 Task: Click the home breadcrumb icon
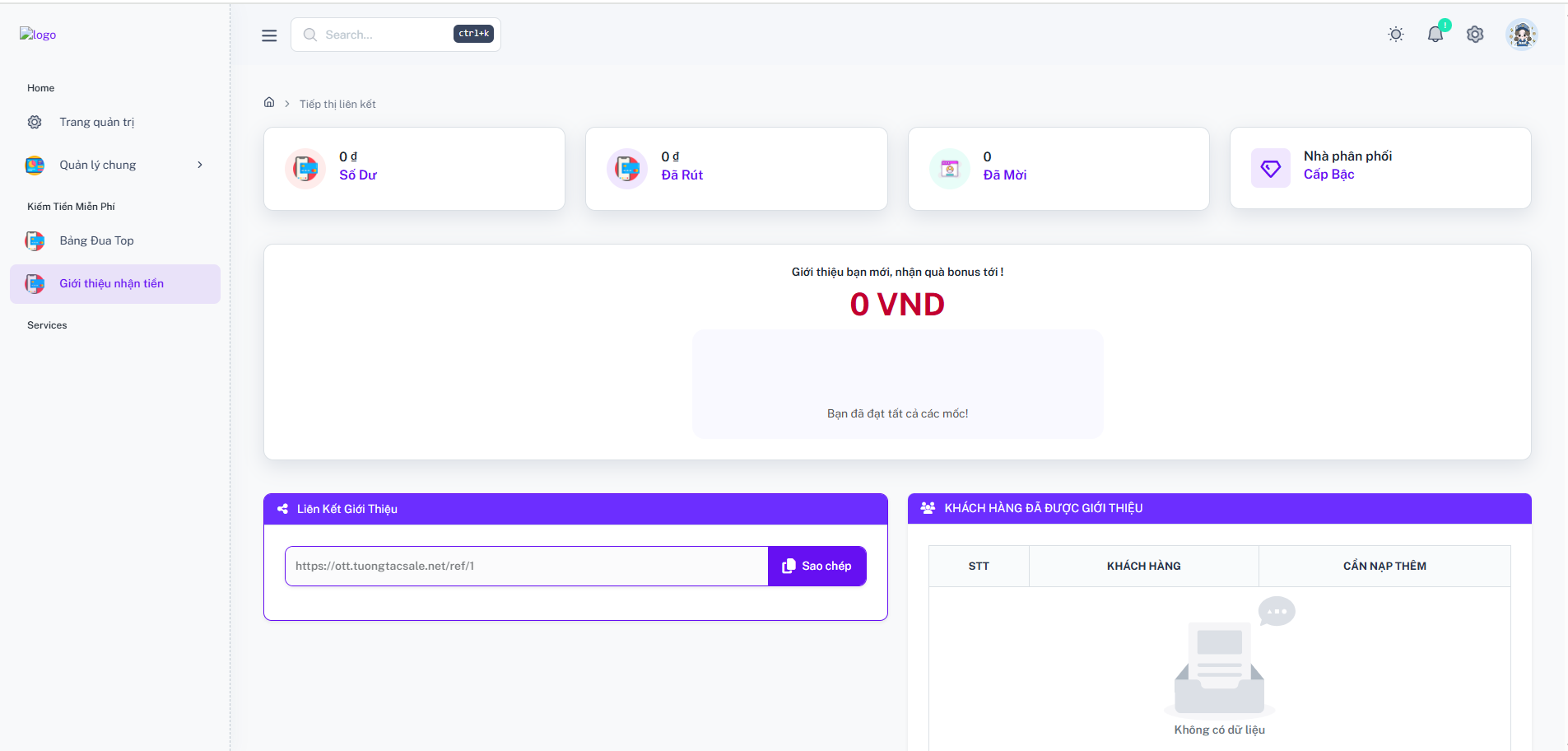269,103
